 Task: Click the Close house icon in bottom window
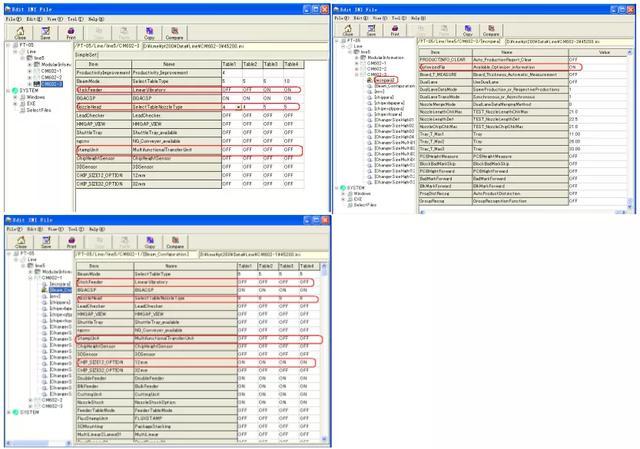[x=21, y=242]
